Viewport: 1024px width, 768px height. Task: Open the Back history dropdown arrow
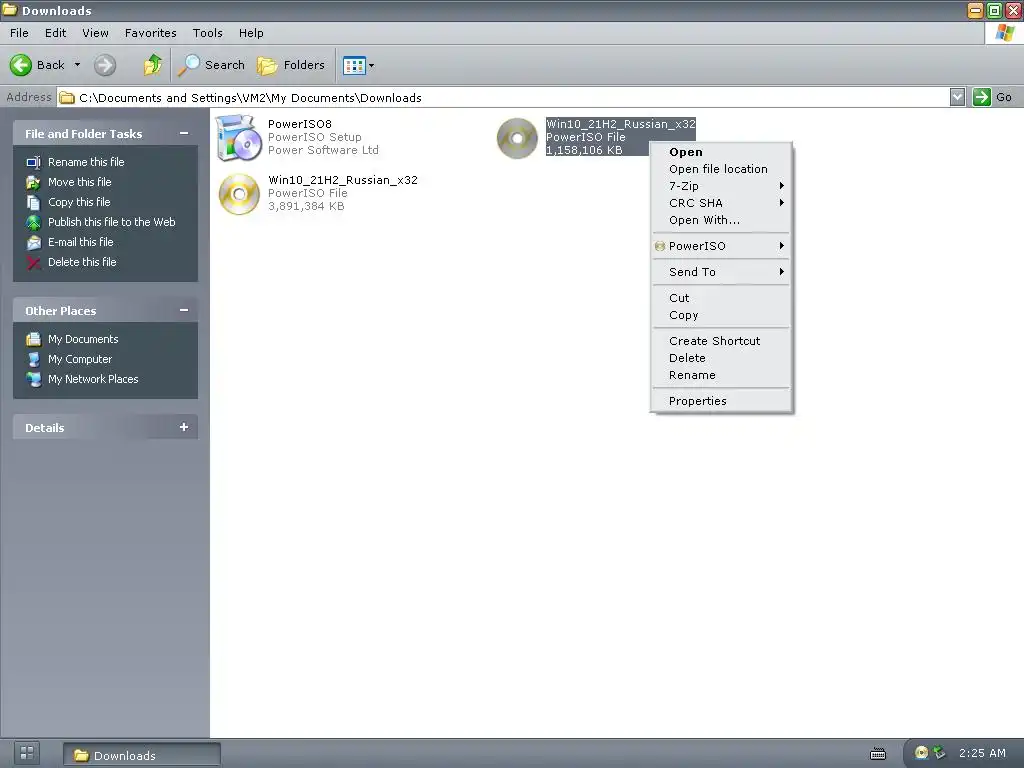(77, 65)
